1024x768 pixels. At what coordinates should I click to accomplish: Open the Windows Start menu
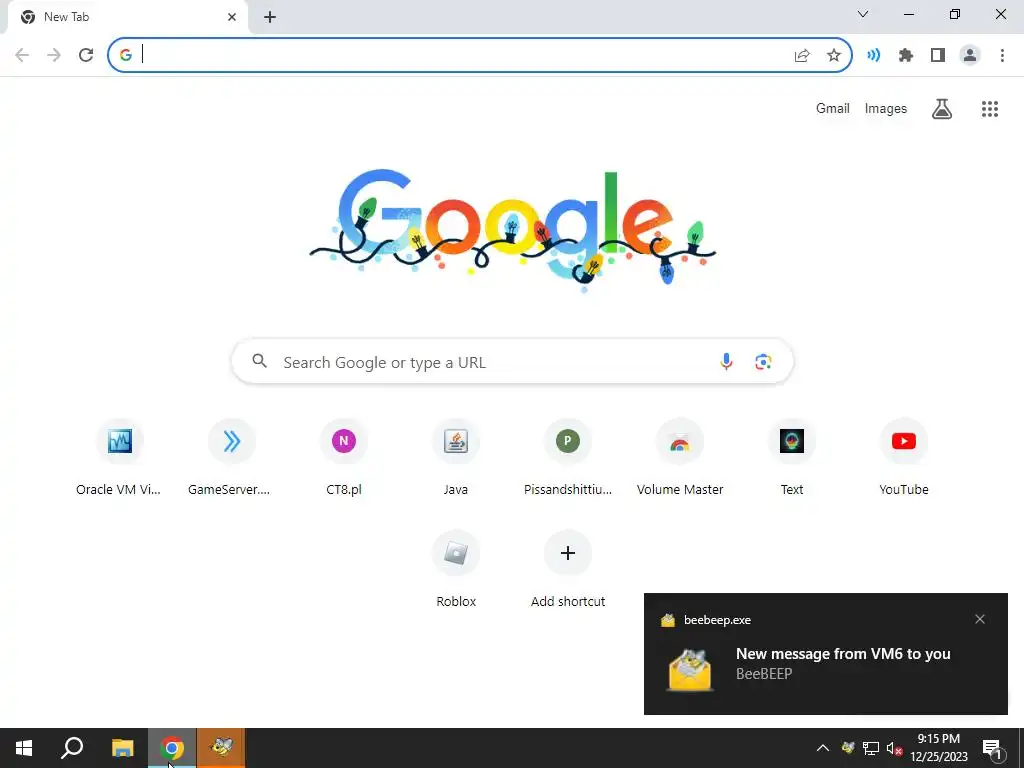24,748
